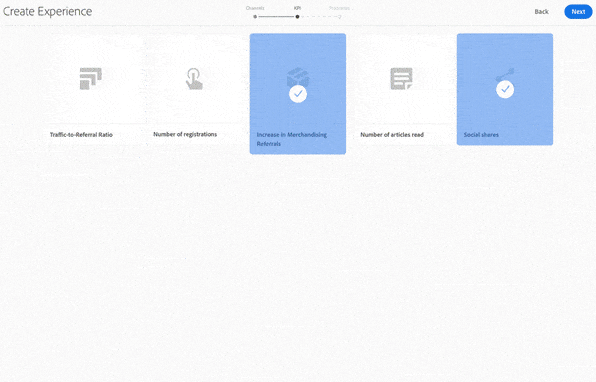The width and height of the screenshot is (596, 382).
Task: Select the KPI step marker
Action: (297, 16)
